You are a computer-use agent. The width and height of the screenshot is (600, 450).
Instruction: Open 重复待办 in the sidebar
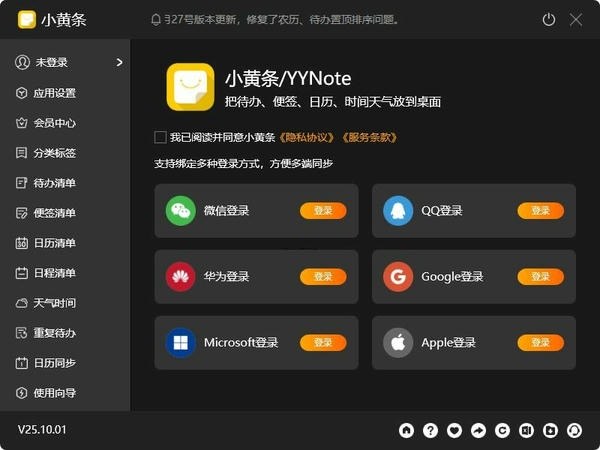point(46,333)
